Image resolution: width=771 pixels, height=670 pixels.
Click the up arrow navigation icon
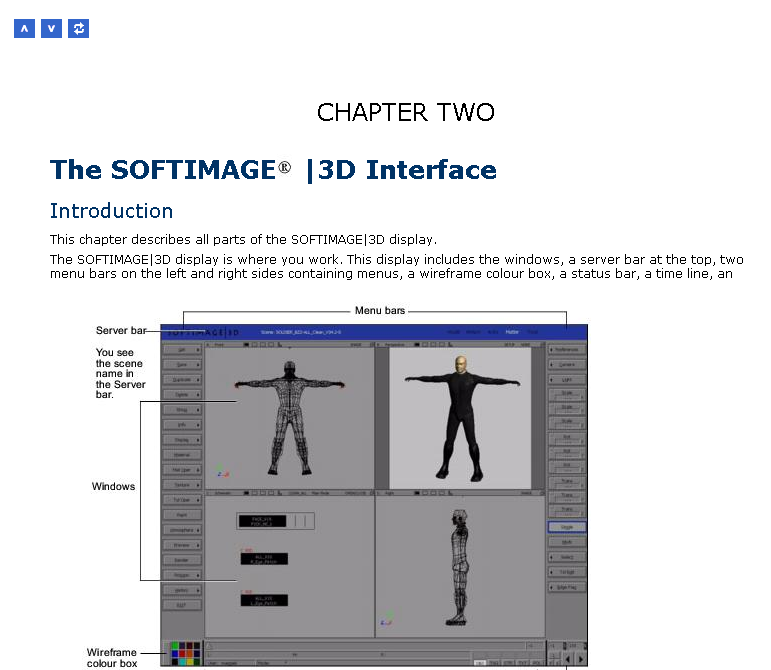pos(24,28)
